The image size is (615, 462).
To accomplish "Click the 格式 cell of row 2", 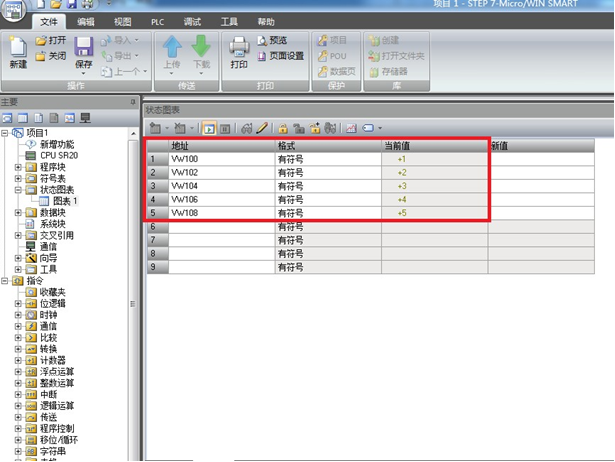I will coord(328,173).
